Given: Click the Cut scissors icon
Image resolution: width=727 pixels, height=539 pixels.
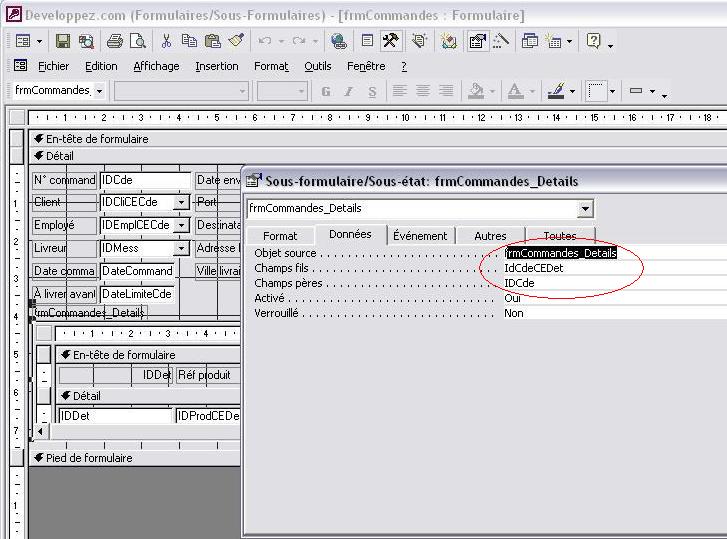Looking at the screenshot, I should click(166, 41).
